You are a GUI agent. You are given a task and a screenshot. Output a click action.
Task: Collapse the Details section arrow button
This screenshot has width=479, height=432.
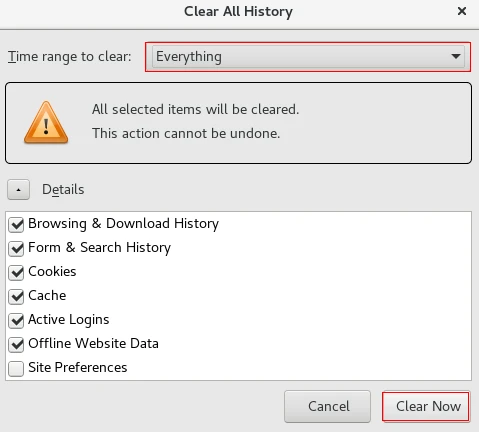pos(18,190)
